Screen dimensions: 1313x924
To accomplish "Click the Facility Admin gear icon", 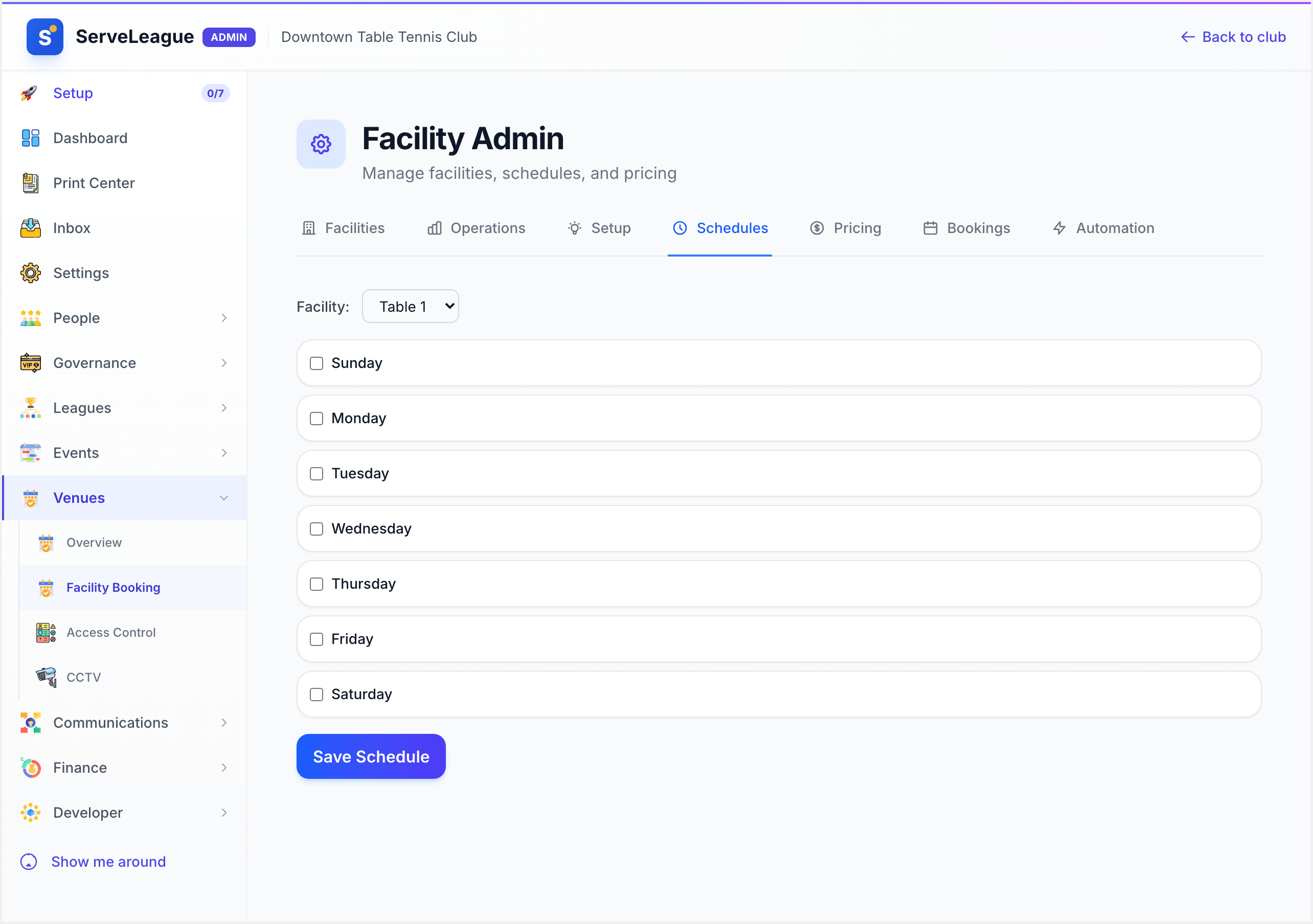I will [x=321, y=144].
